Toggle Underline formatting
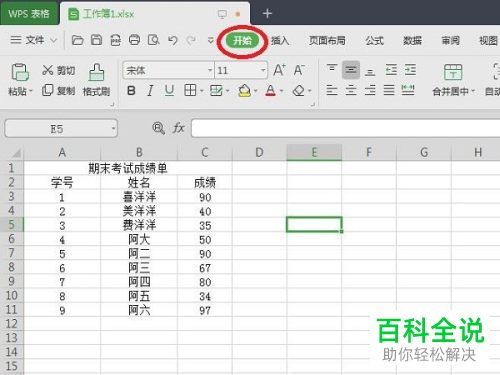Image resolution: width=500 pixels, height=375 pixels. tap(169, 90)
